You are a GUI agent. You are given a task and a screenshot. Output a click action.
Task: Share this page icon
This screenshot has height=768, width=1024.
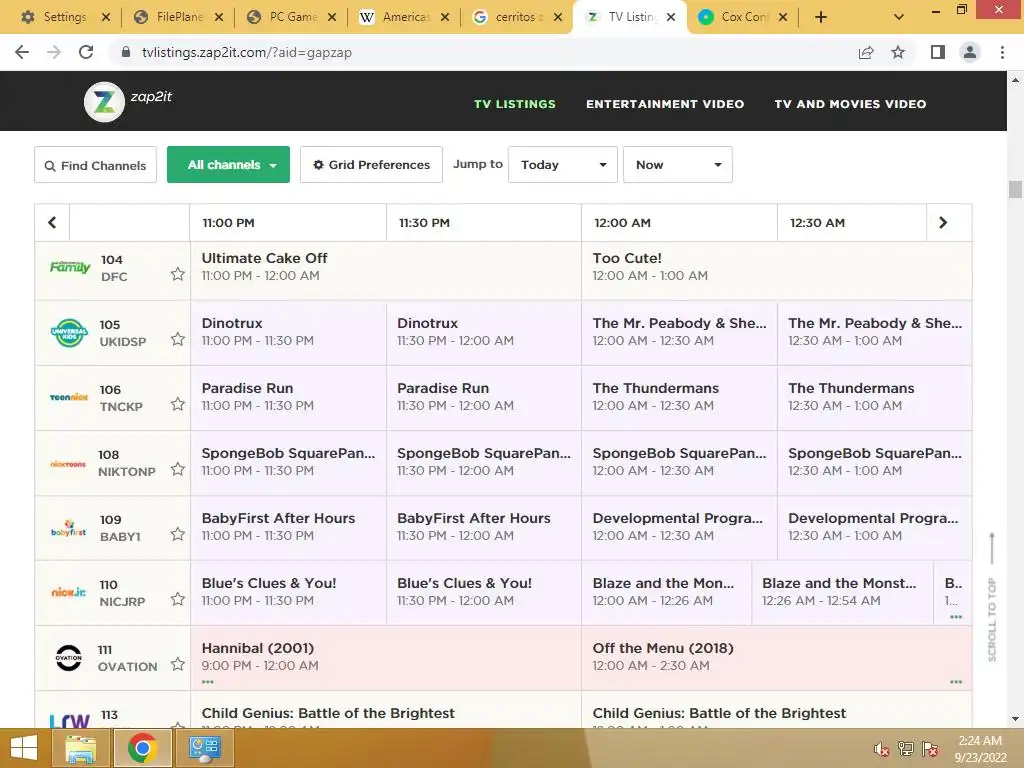[866, 52]
